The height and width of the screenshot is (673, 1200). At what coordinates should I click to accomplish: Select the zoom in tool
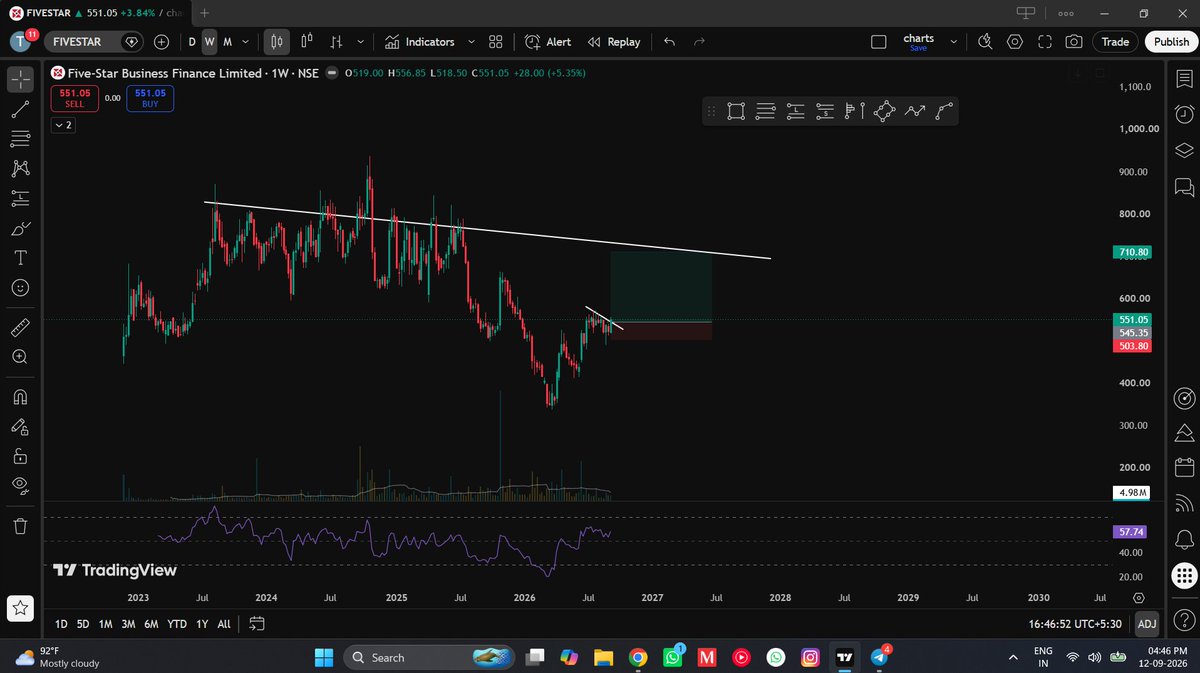(x=20, y=357)
